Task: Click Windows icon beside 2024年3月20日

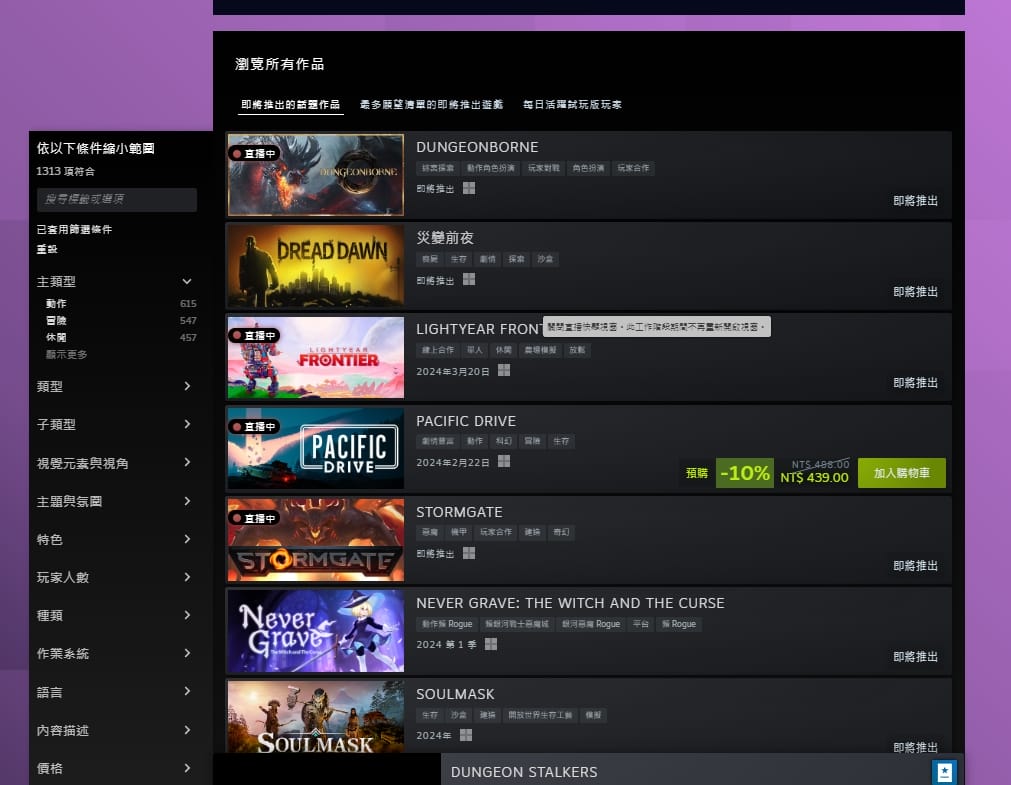Action: [504, 370]
